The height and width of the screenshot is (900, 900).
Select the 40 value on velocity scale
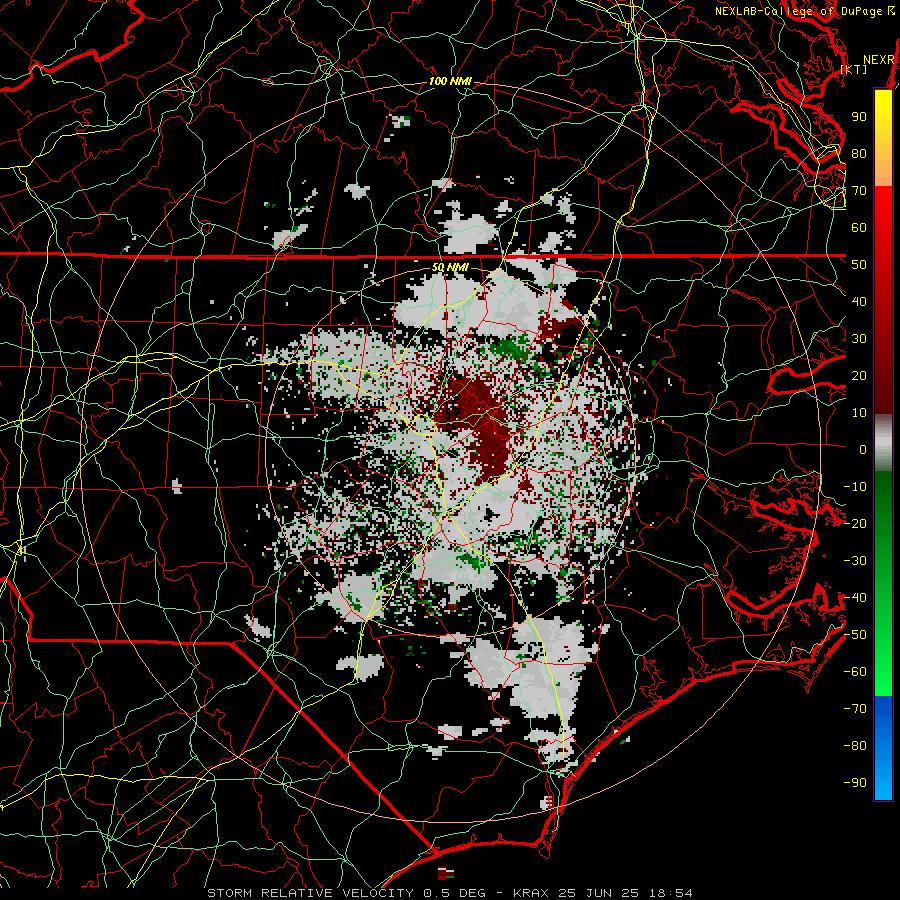(859, 301)
